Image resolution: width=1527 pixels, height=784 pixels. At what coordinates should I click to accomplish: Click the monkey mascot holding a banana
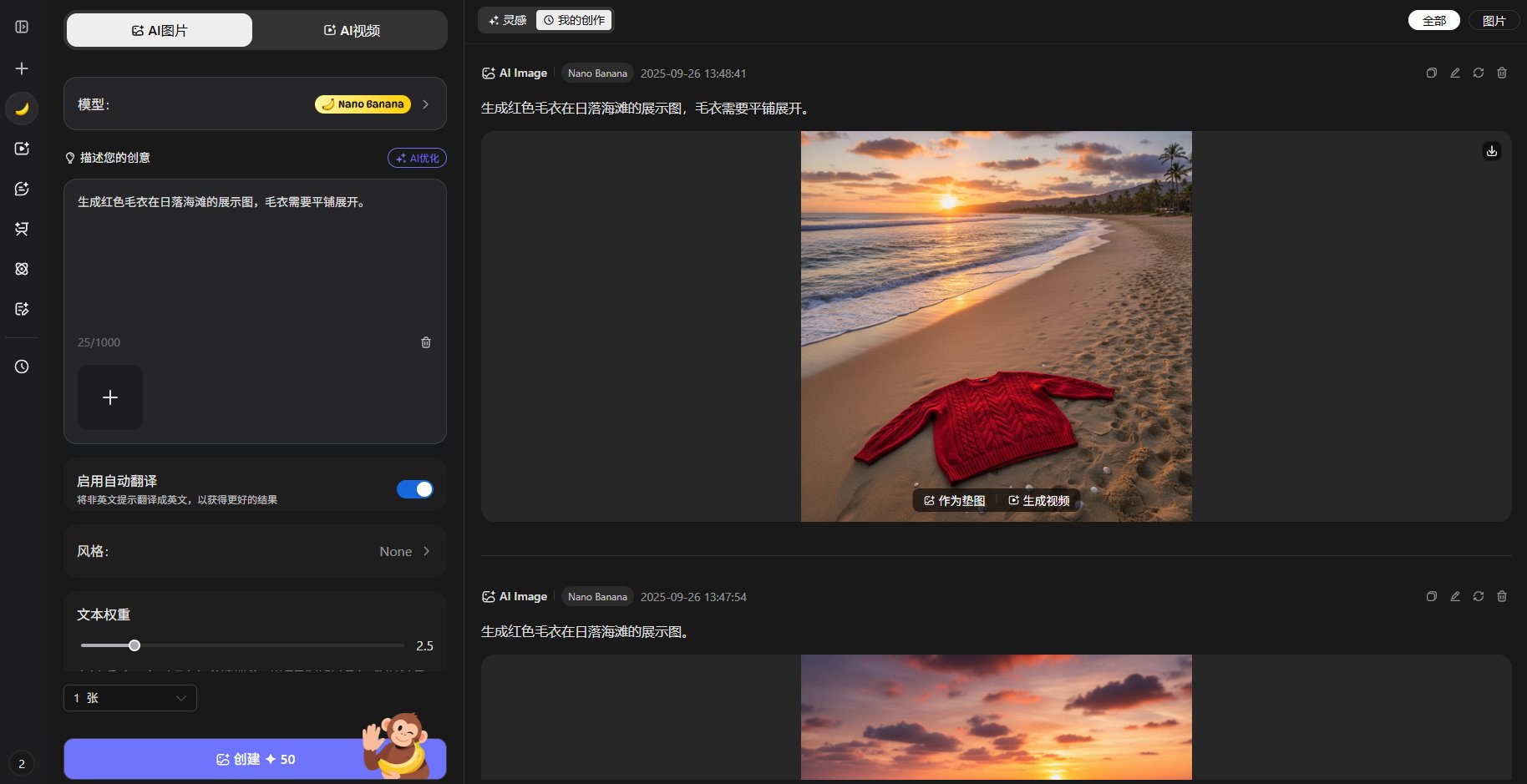pos(398,746)
